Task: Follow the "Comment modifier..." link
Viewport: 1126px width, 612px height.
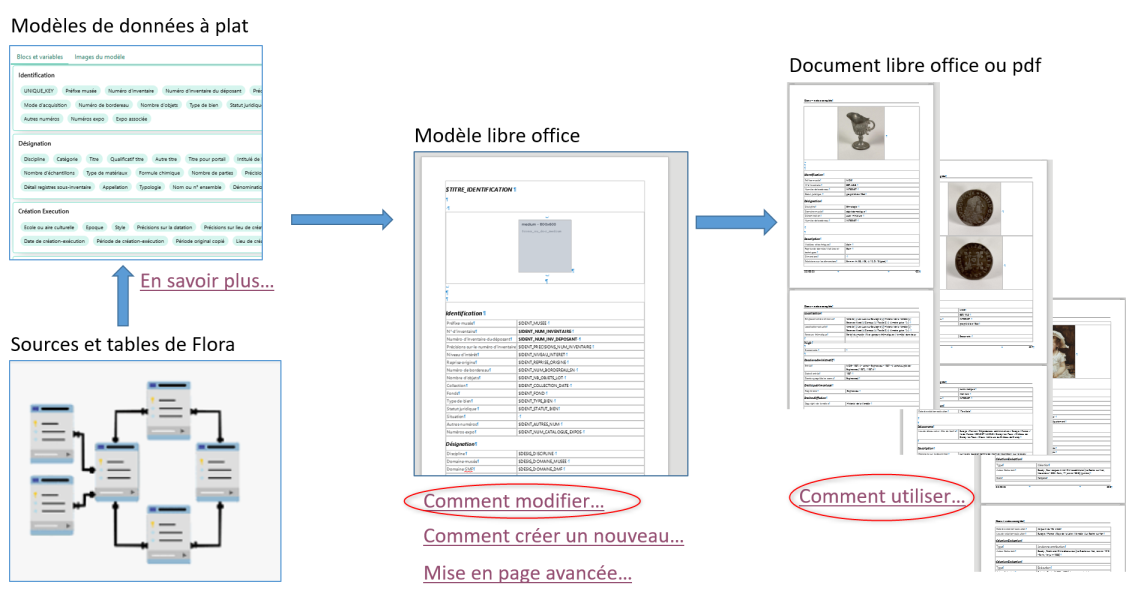Action: 513,501
